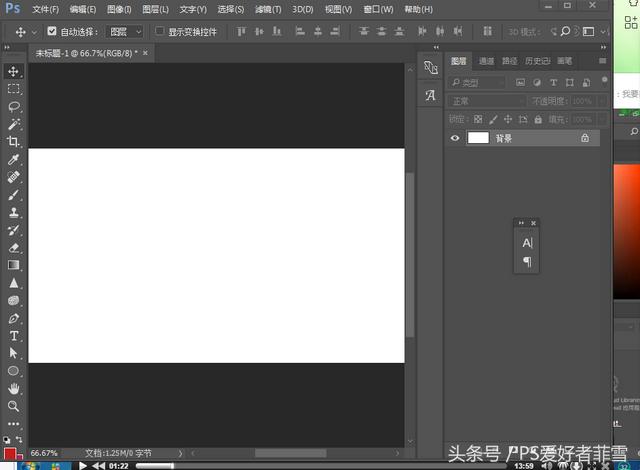Open the floating Paragraph panel icon

(x=527, y=262)
